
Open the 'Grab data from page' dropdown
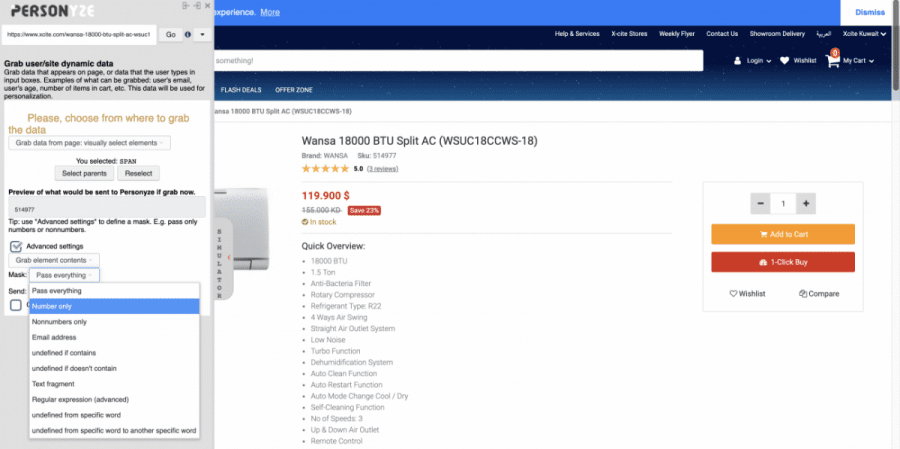[90, 143]
